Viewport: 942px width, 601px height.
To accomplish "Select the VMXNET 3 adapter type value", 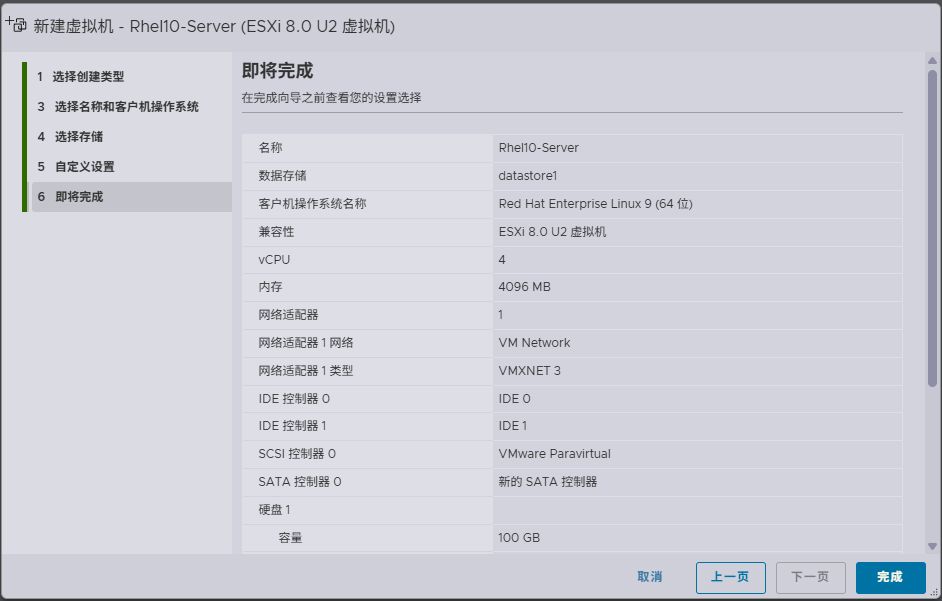I will tap(529, 371).
